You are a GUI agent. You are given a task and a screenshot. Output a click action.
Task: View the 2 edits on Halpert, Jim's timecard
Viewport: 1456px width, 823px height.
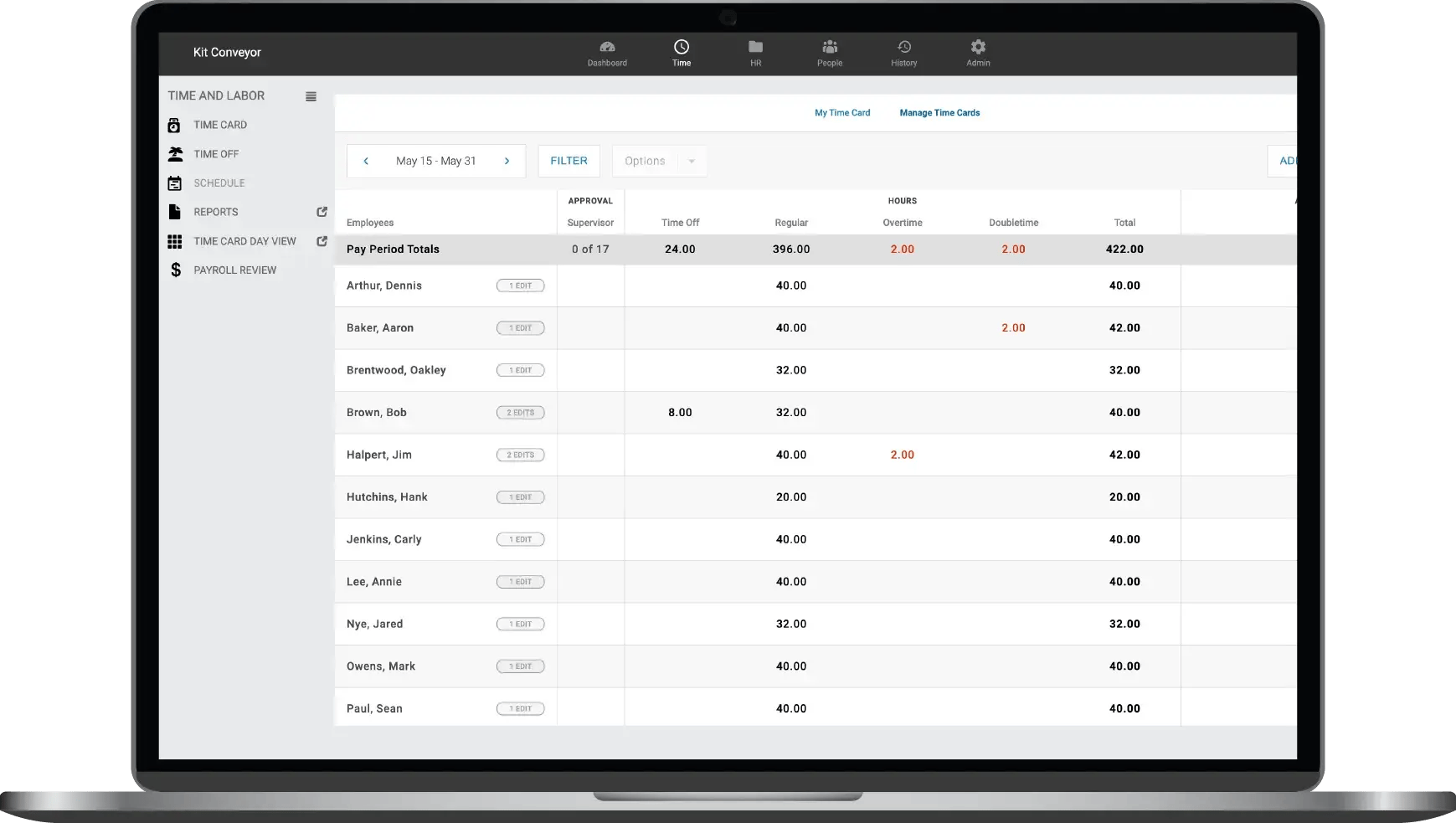point(520,455)
